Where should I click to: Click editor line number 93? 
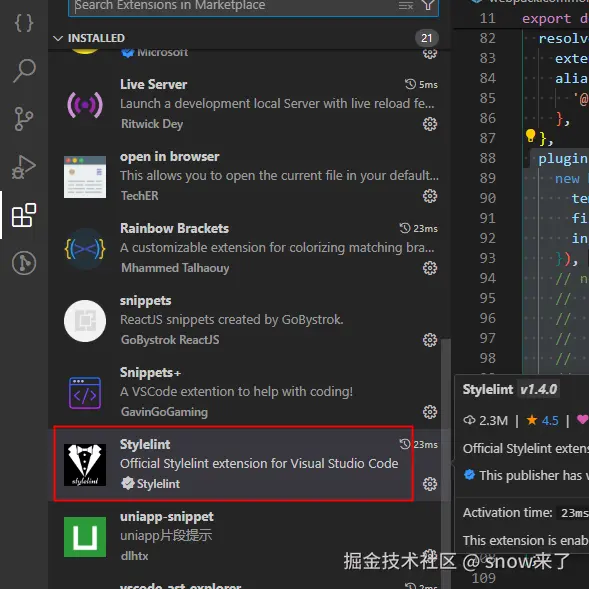pos(488,258)
